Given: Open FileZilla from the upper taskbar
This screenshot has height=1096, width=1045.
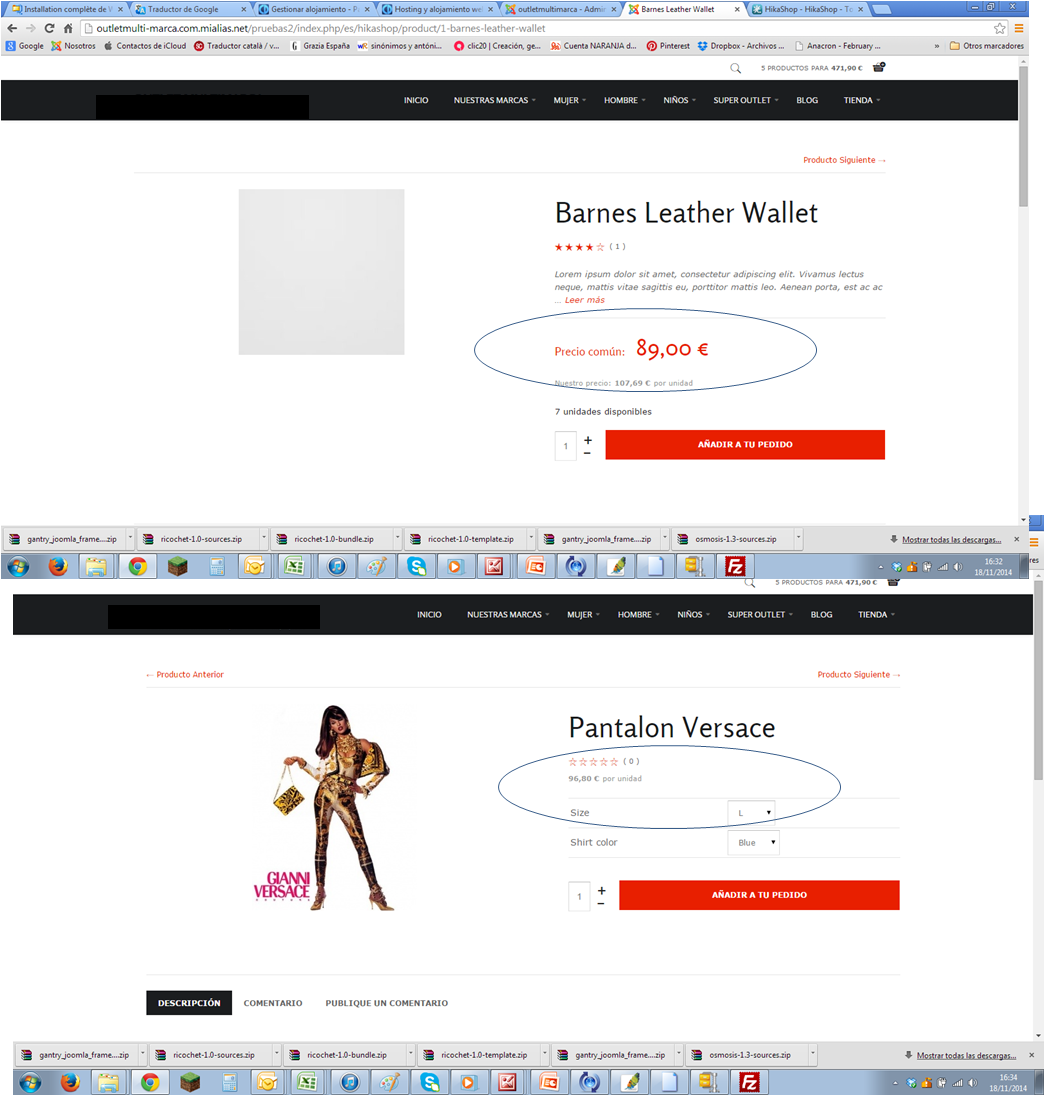Looking at the screenshot, I should pyautogui.click(x=735, y=566).
